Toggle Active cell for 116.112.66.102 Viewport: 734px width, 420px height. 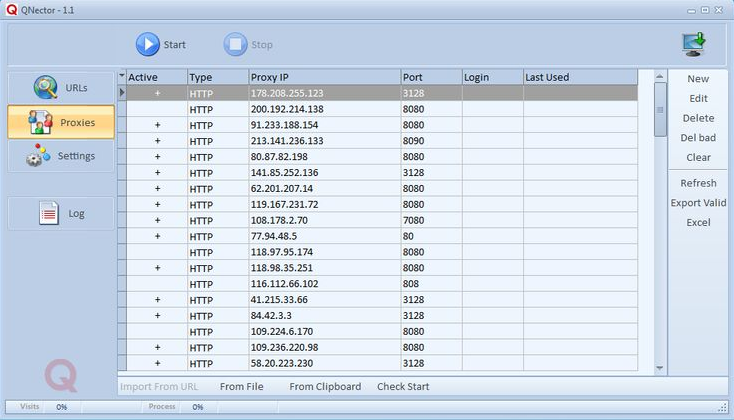[157, 284]
